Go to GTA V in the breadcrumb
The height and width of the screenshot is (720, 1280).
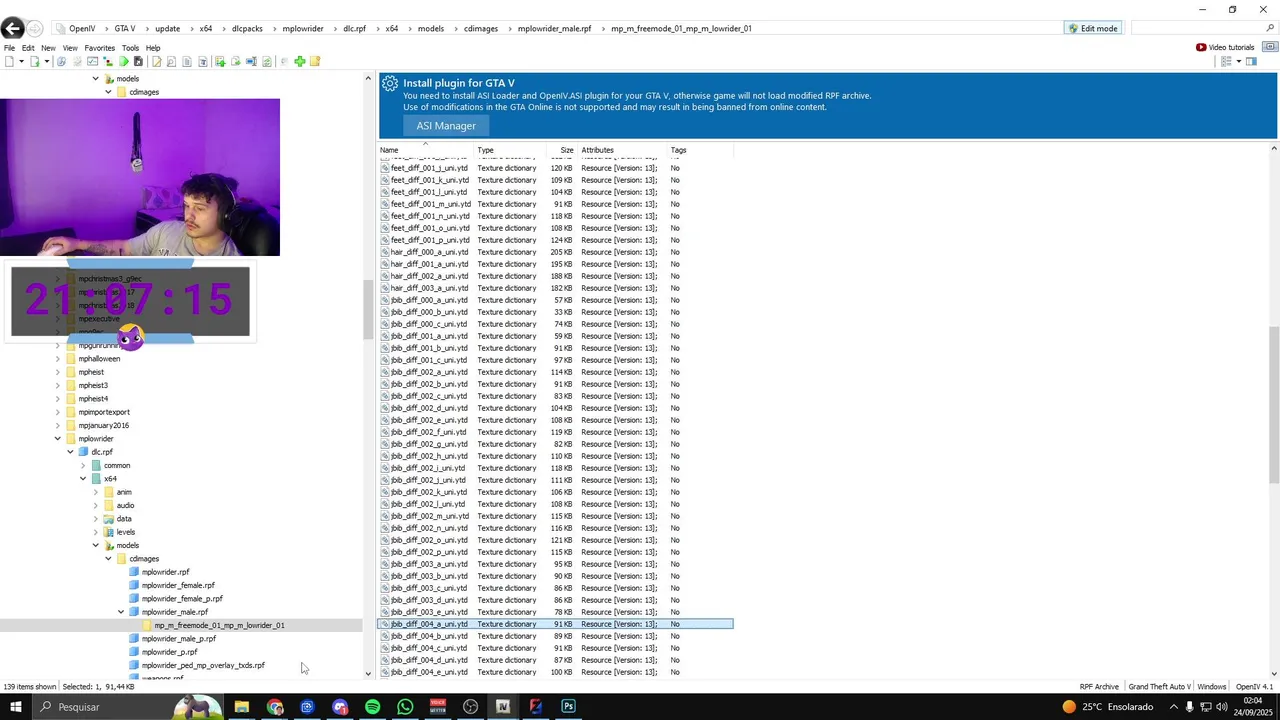click(125, 28)
